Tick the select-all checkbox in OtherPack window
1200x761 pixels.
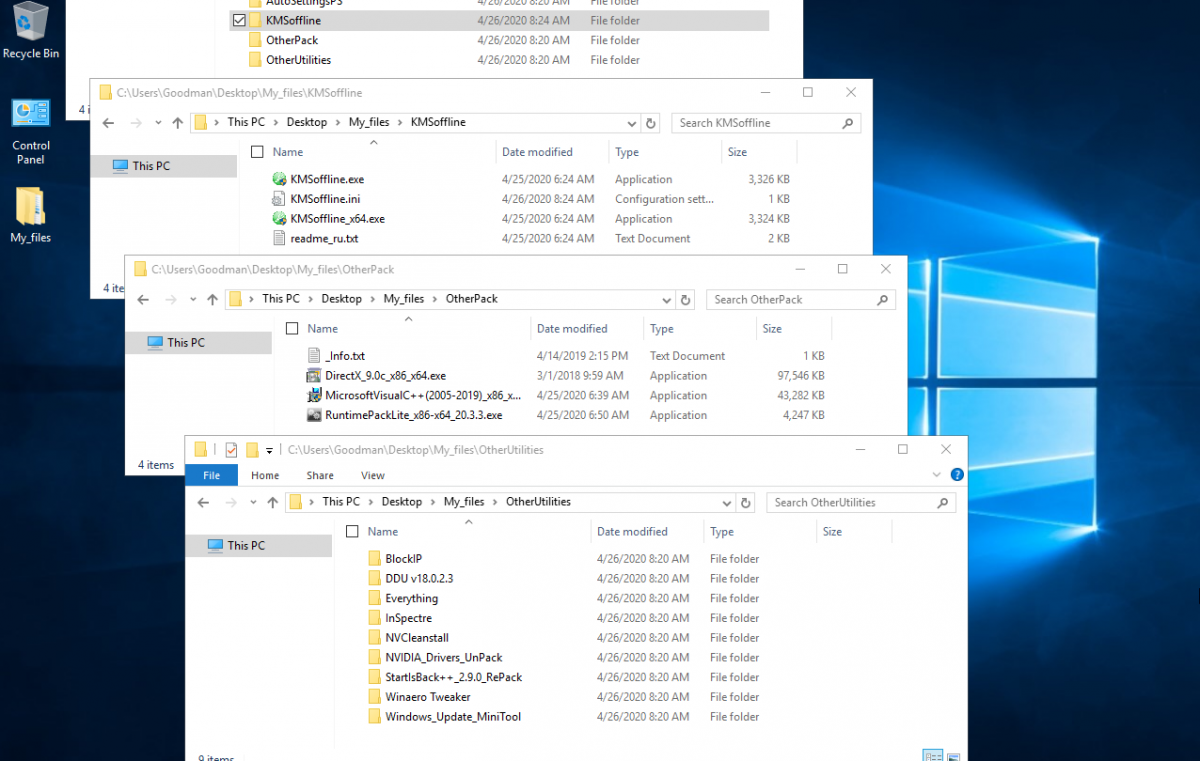point(292,328)
